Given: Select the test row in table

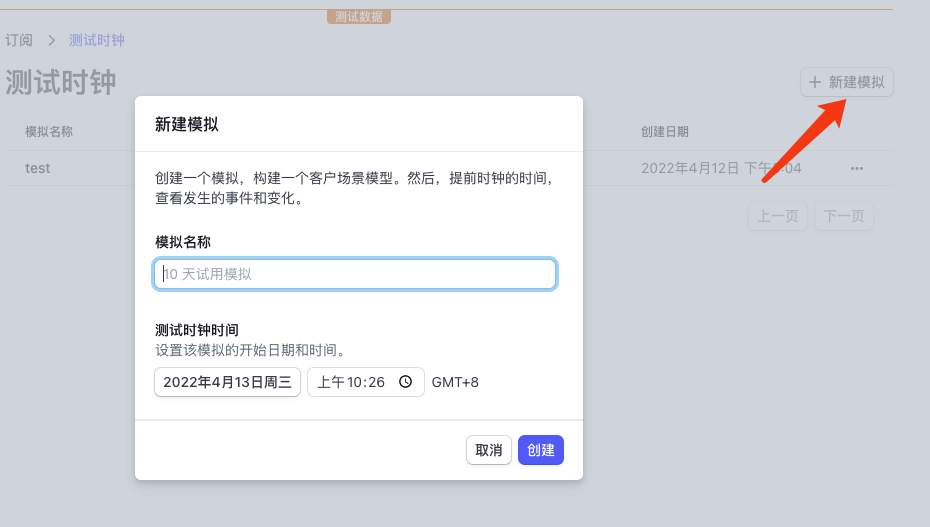Looking at the screenshot, I should pyautogui.click(x=38, y=168).
